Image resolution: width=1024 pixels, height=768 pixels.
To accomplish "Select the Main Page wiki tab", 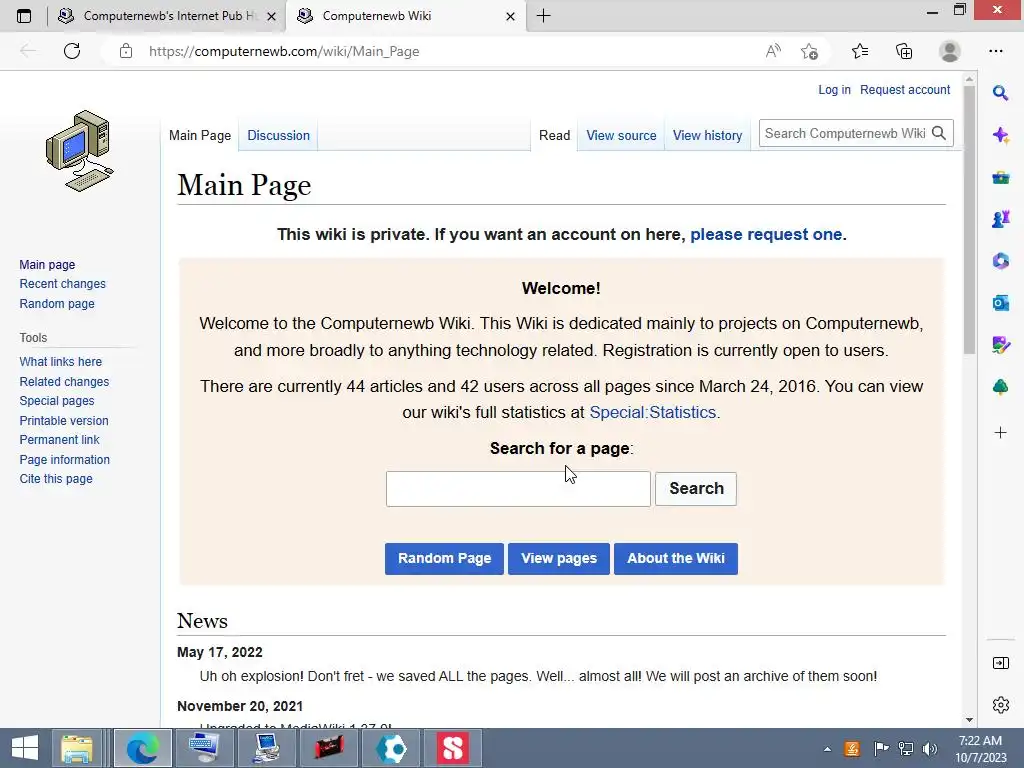I will coord(200,135).
